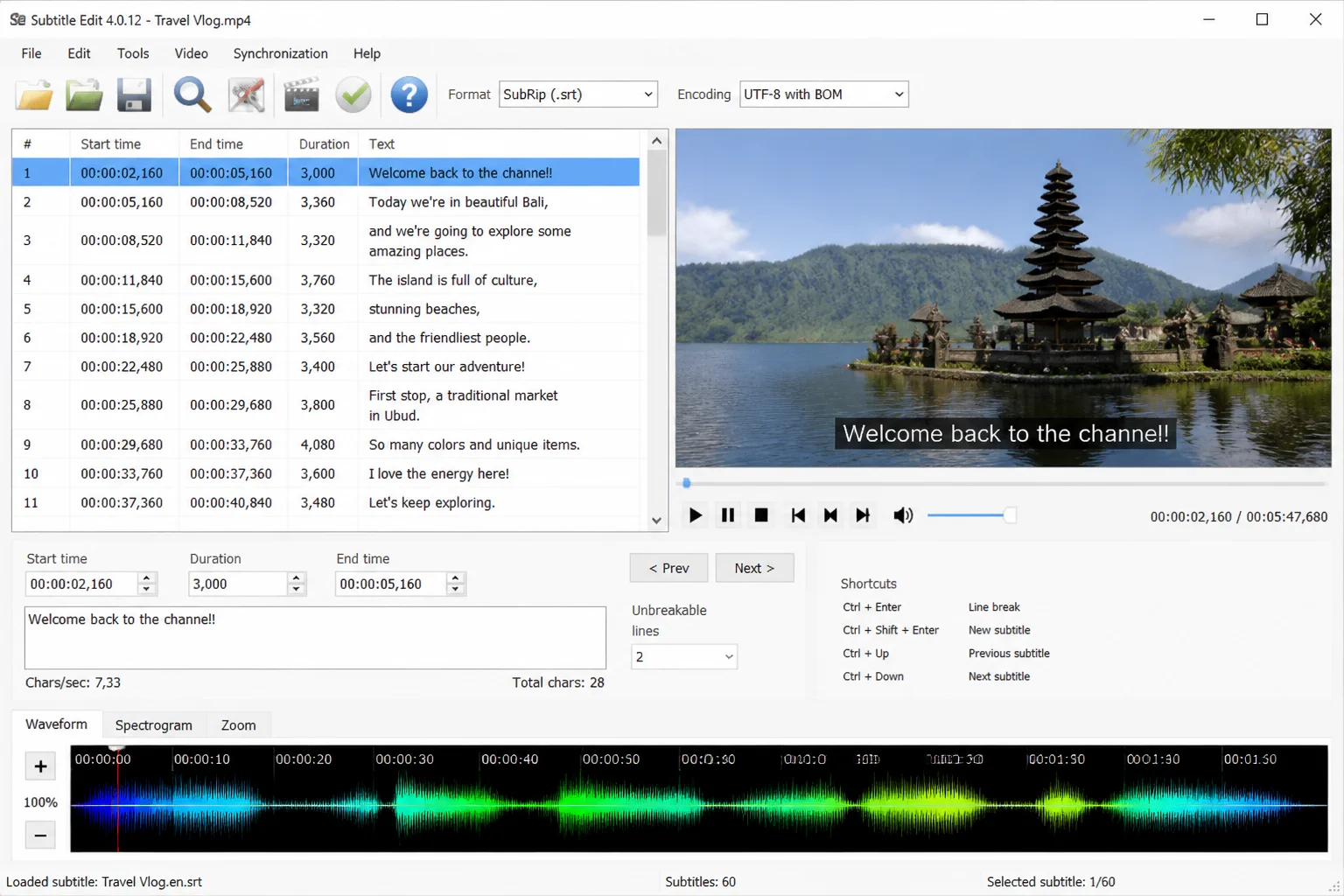The width and height of the screenshot is (1344, 896).
Task: Click the End time column header
Action: pos(234,143)
